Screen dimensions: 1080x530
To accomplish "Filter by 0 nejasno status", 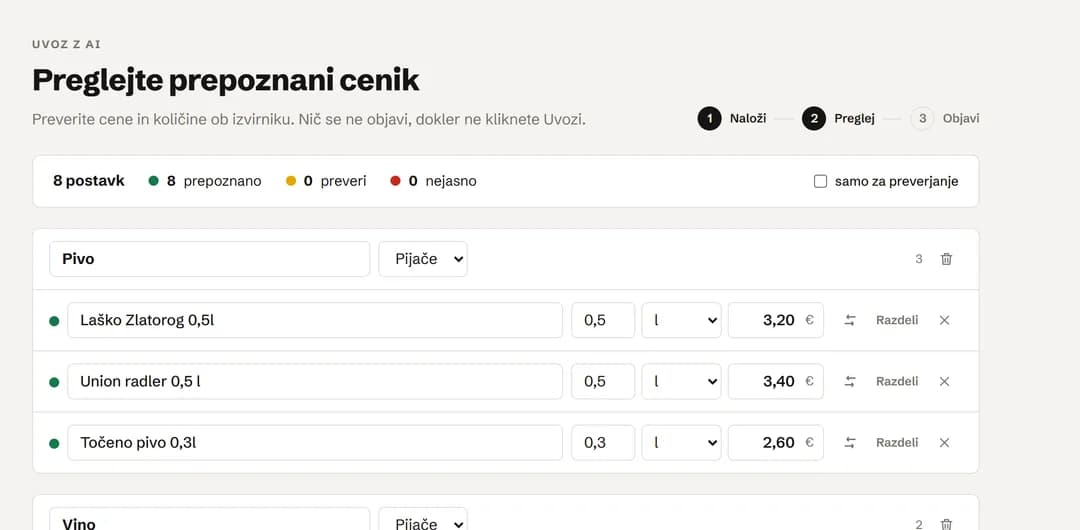I will click(x=433, y=181).
